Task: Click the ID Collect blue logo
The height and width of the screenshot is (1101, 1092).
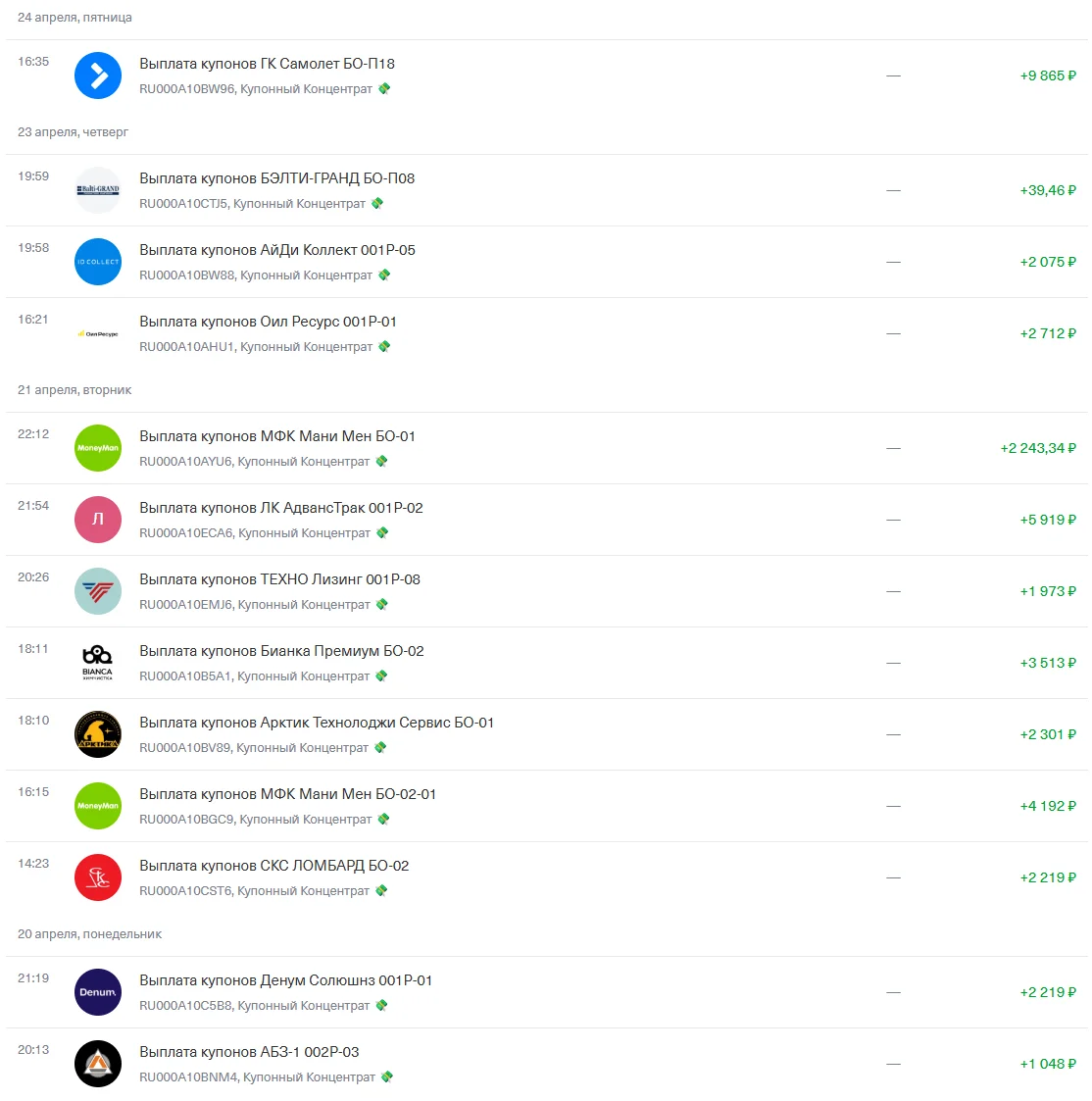Action: point(98,261)
